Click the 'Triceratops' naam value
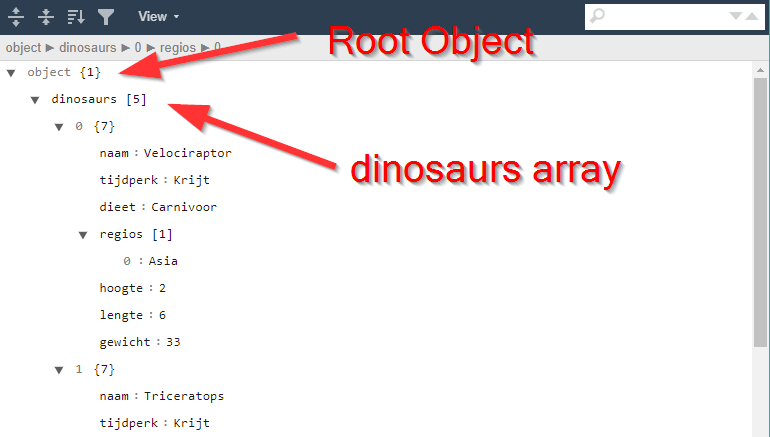 [184, 396]
